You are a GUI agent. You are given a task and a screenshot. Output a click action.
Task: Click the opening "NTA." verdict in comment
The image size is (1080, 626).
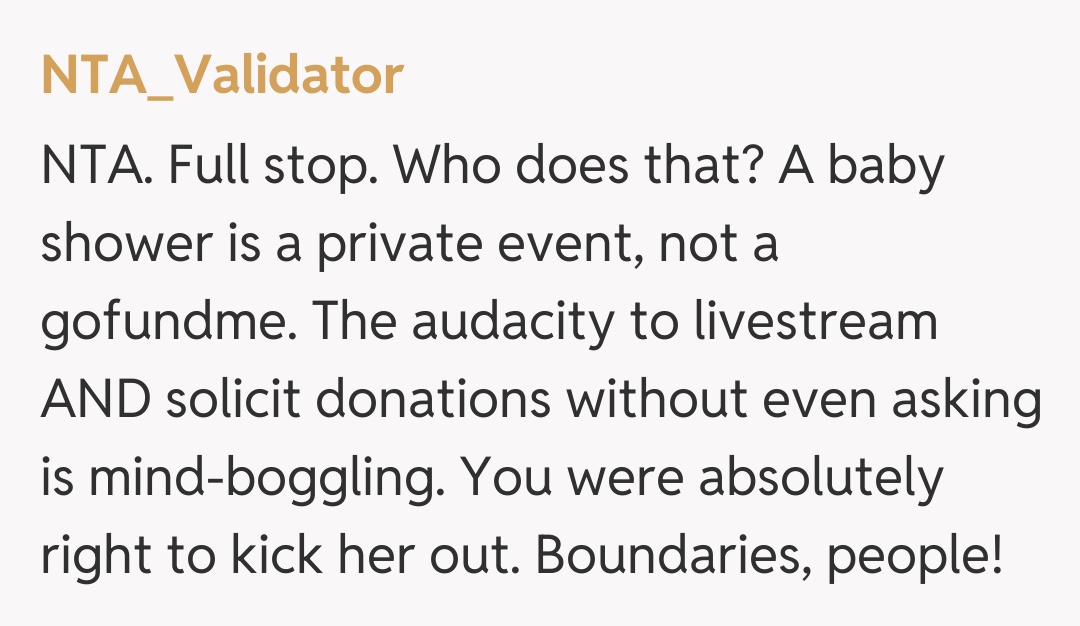tap(97, 167)
